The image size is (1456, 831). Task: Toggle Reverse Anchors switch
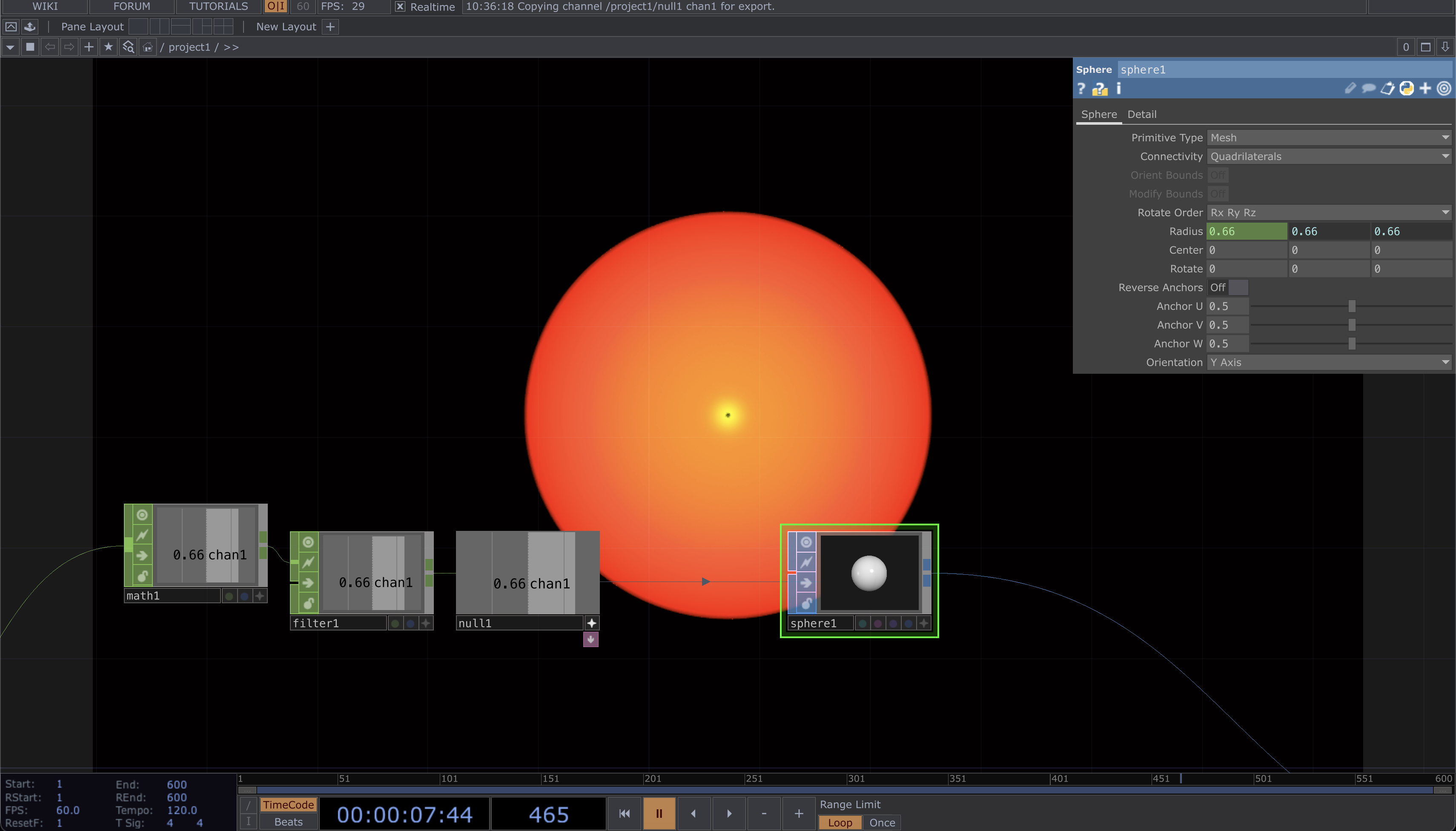click(x=1228, y=288)
